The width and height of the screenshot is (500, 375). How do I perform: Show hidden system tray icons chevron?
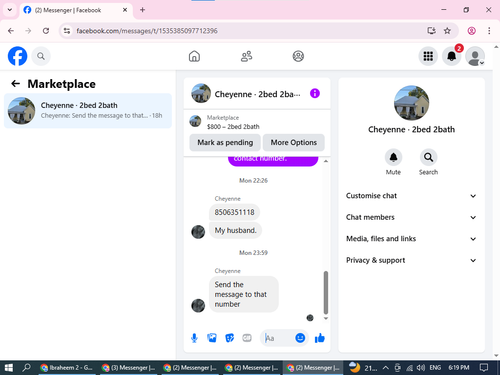pos(386,368)
